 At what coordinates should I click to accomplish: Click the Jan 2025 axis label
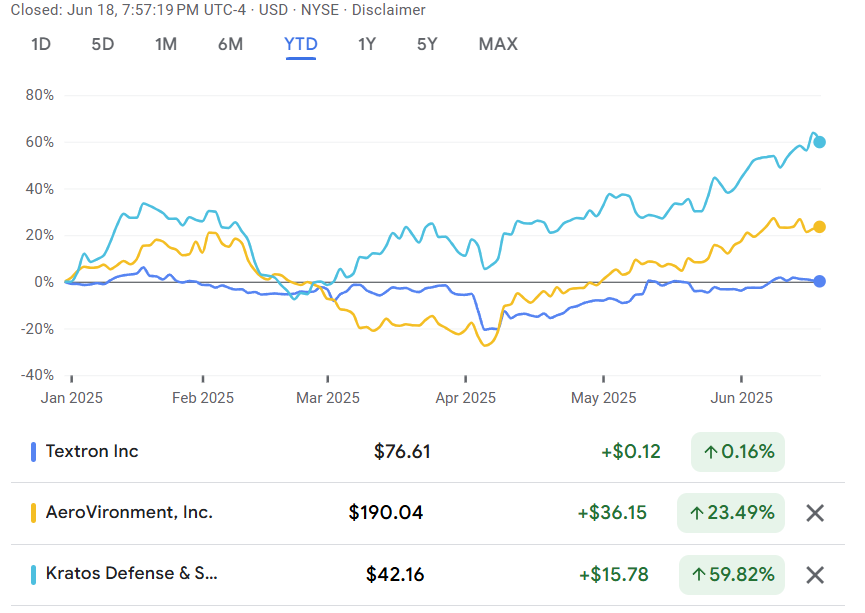(72, 398)
